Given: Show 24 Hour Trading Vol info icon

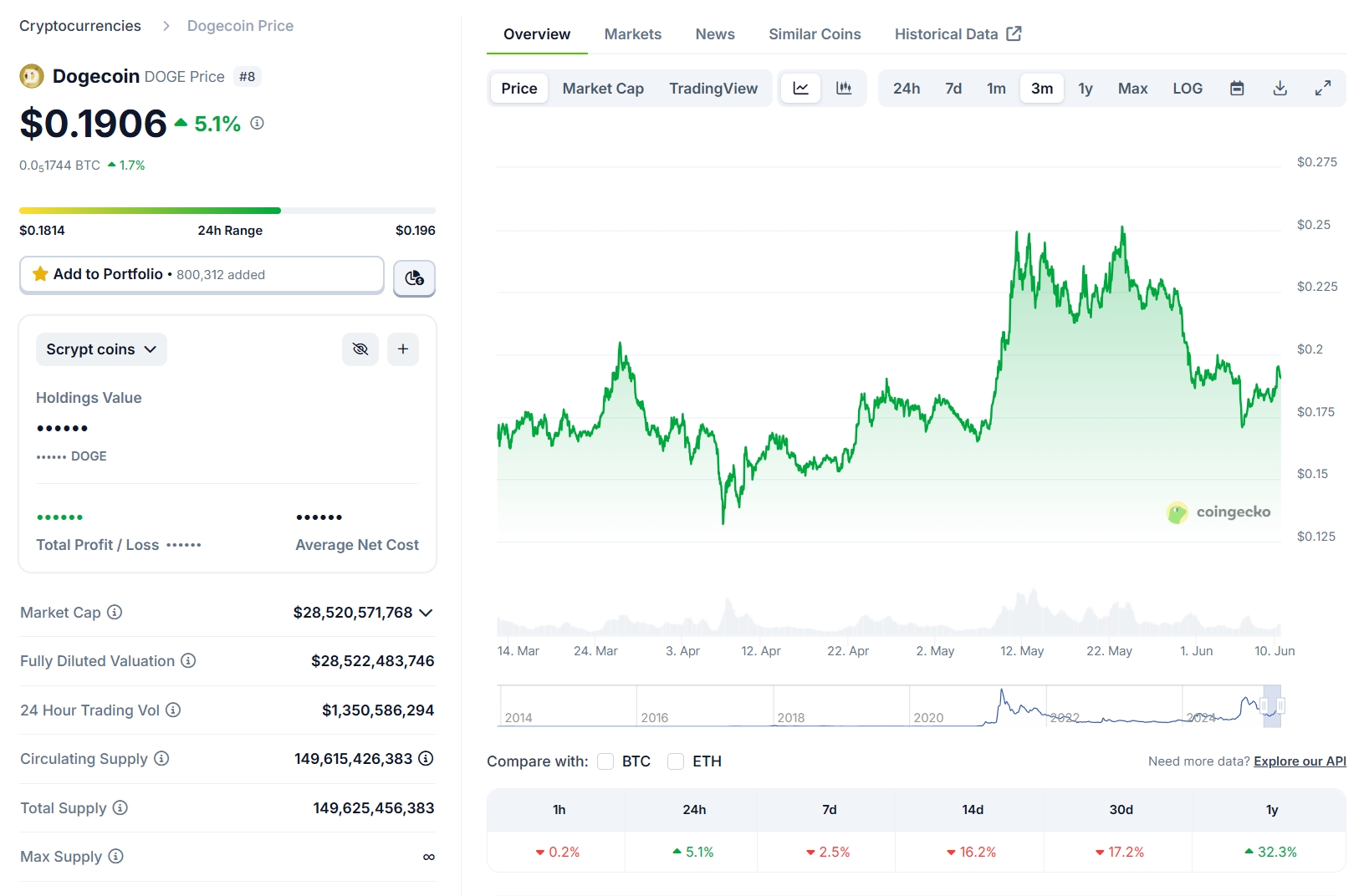Looking at the screenshot, I should 173,710.
